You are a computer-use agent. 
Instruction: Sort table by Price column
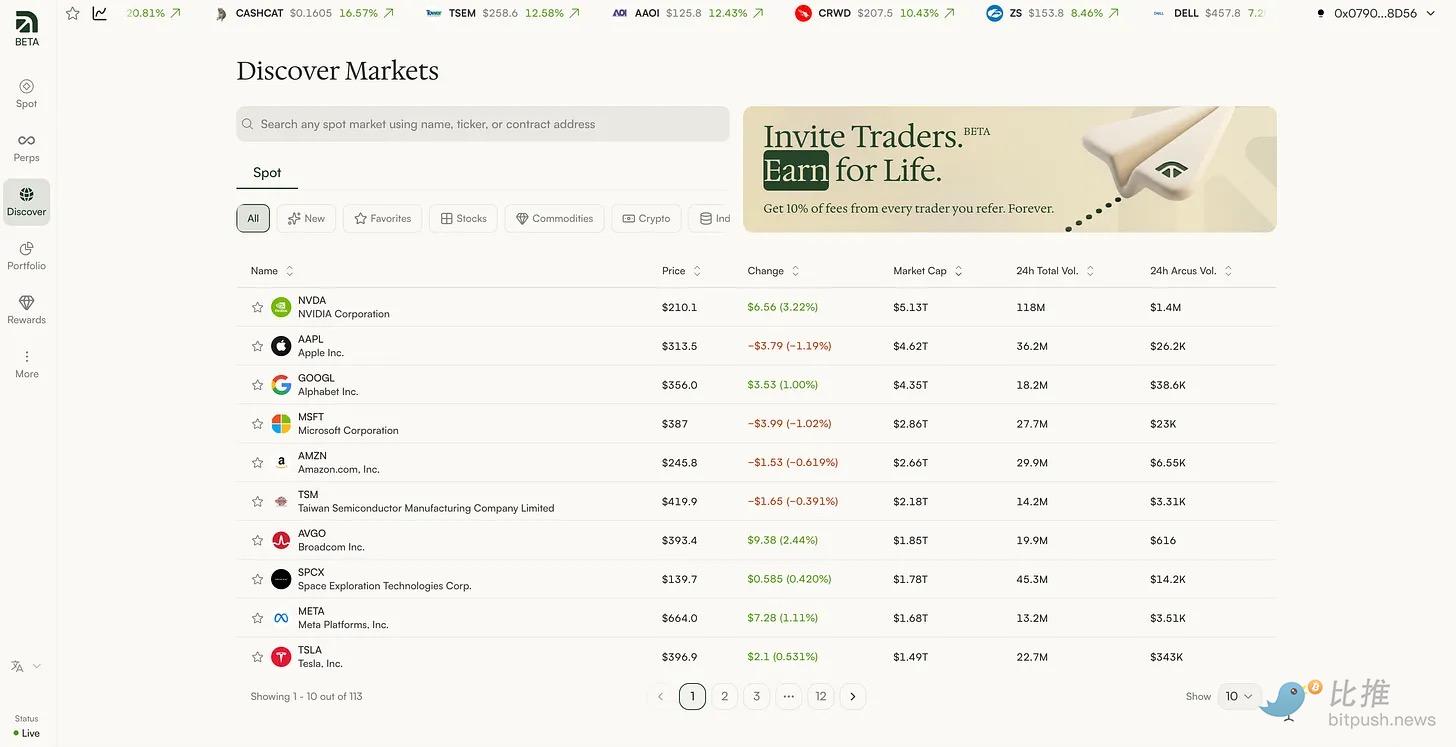pyautogui.click(x=681, y=271)
